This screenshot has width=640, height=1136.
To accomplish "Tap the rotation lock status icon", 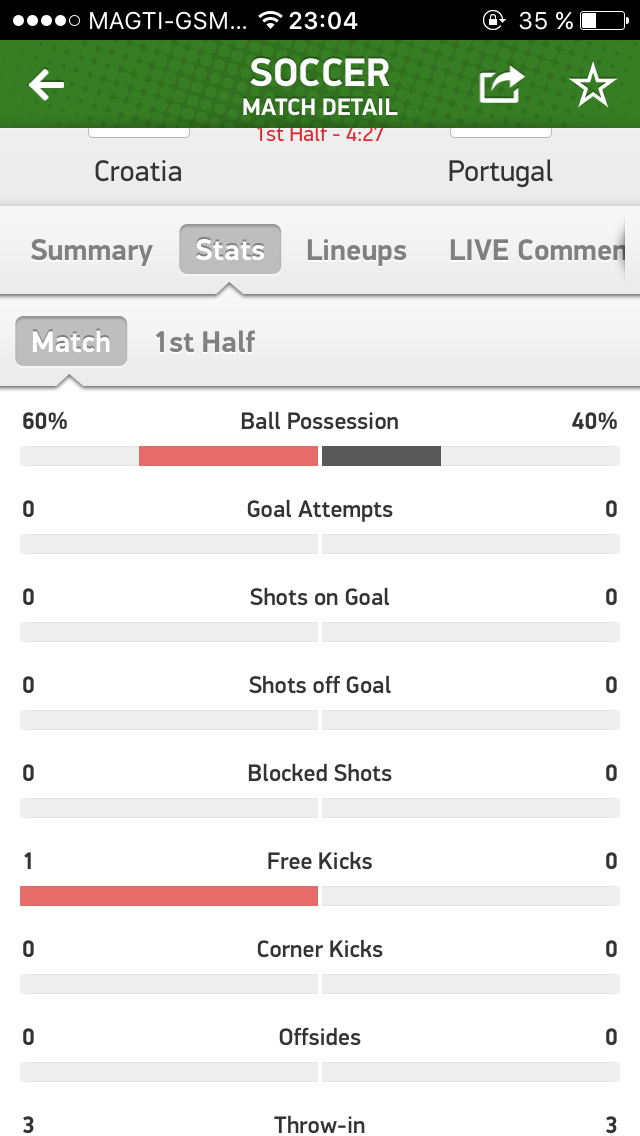I will coord(494,20).
